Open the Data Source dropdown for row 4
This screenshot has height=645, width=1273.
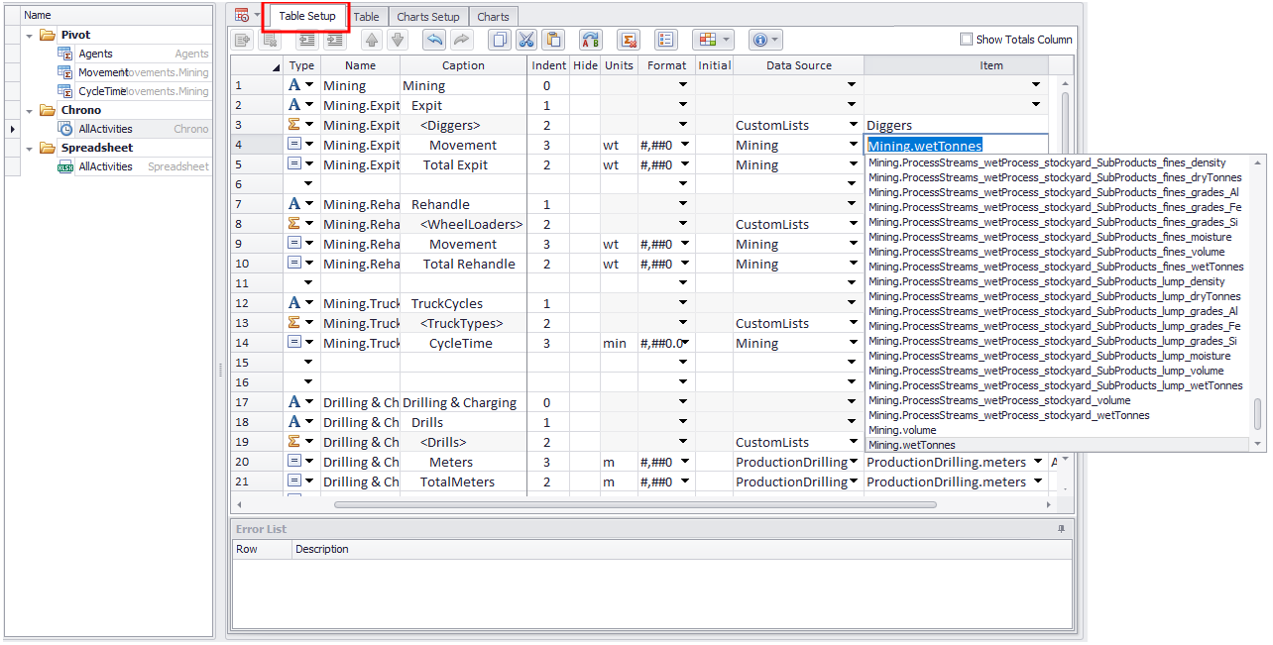point(852,146)
